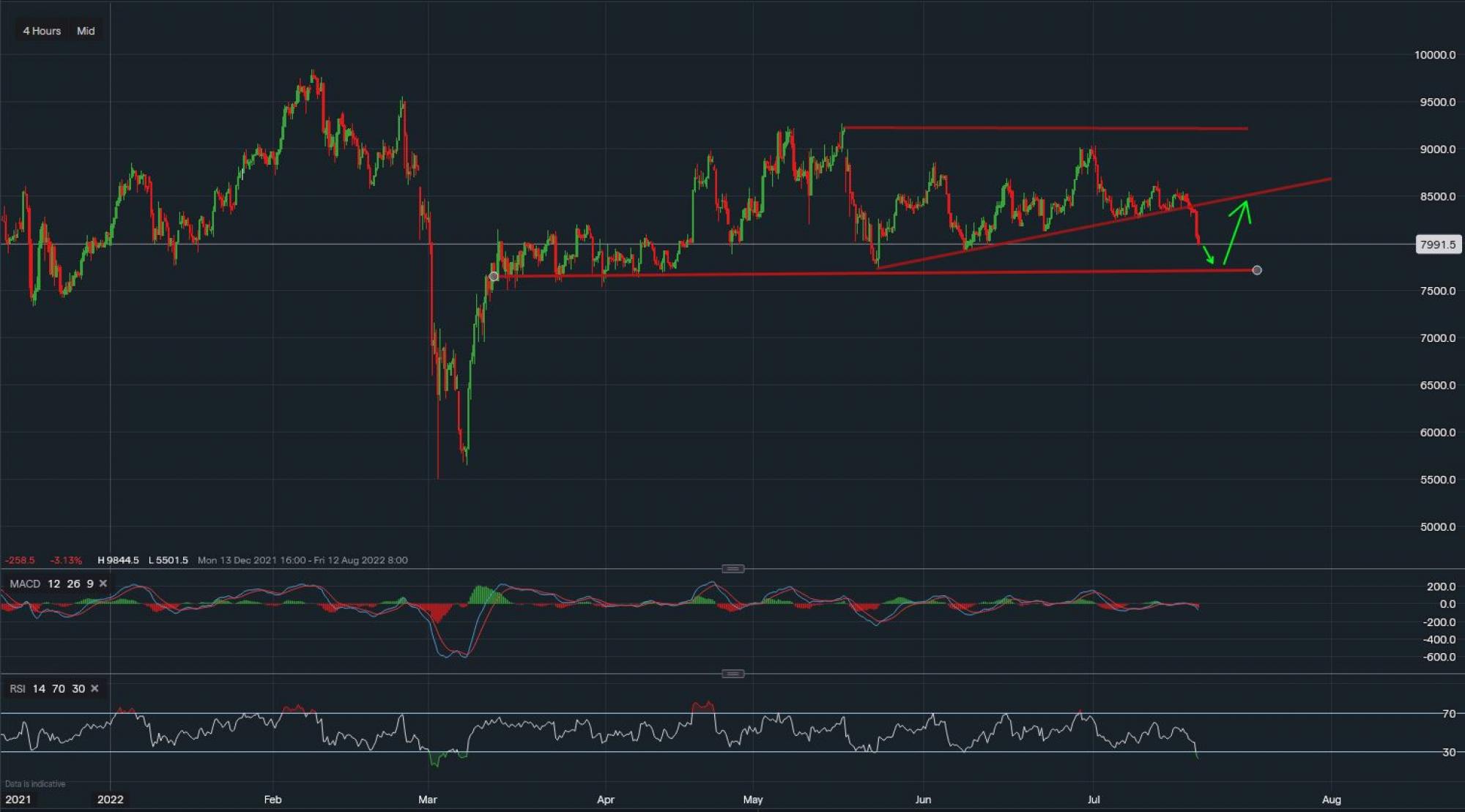Viewport: 1465px width, 812px height.
Task: Click left endpoint handle of support line
Action: (494, 276)
